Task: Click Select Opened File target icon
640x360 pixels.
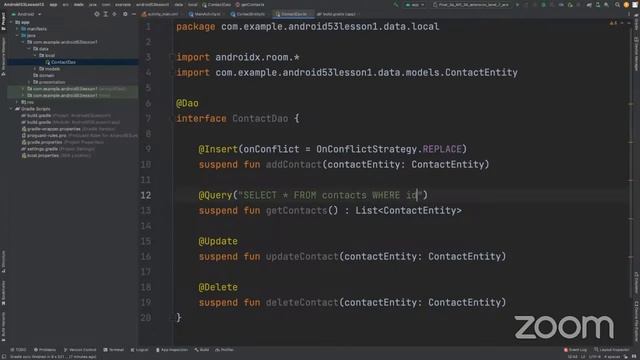Action: click(97, 14)
